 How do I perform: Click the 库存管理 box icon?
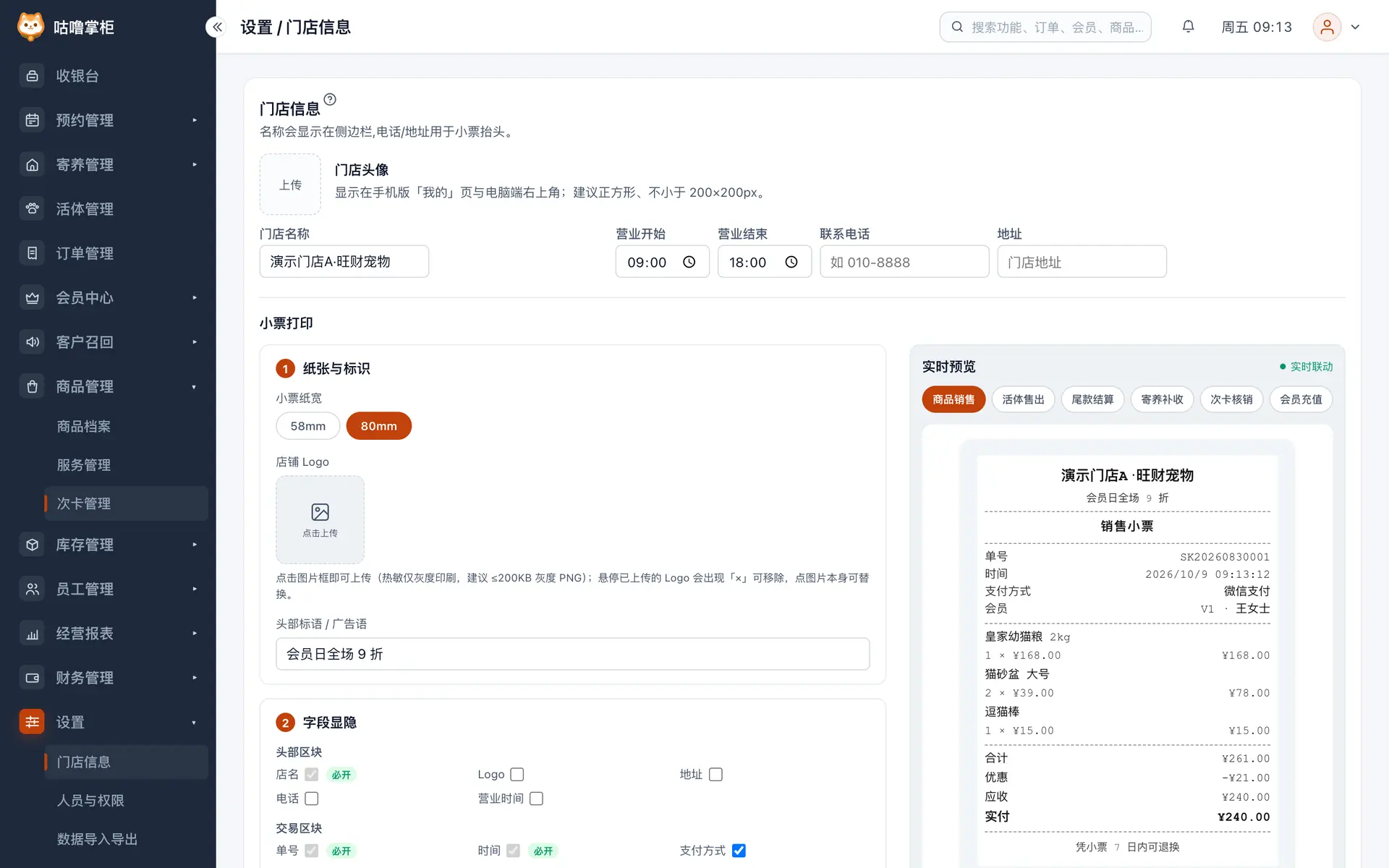(x=33, y=545)
